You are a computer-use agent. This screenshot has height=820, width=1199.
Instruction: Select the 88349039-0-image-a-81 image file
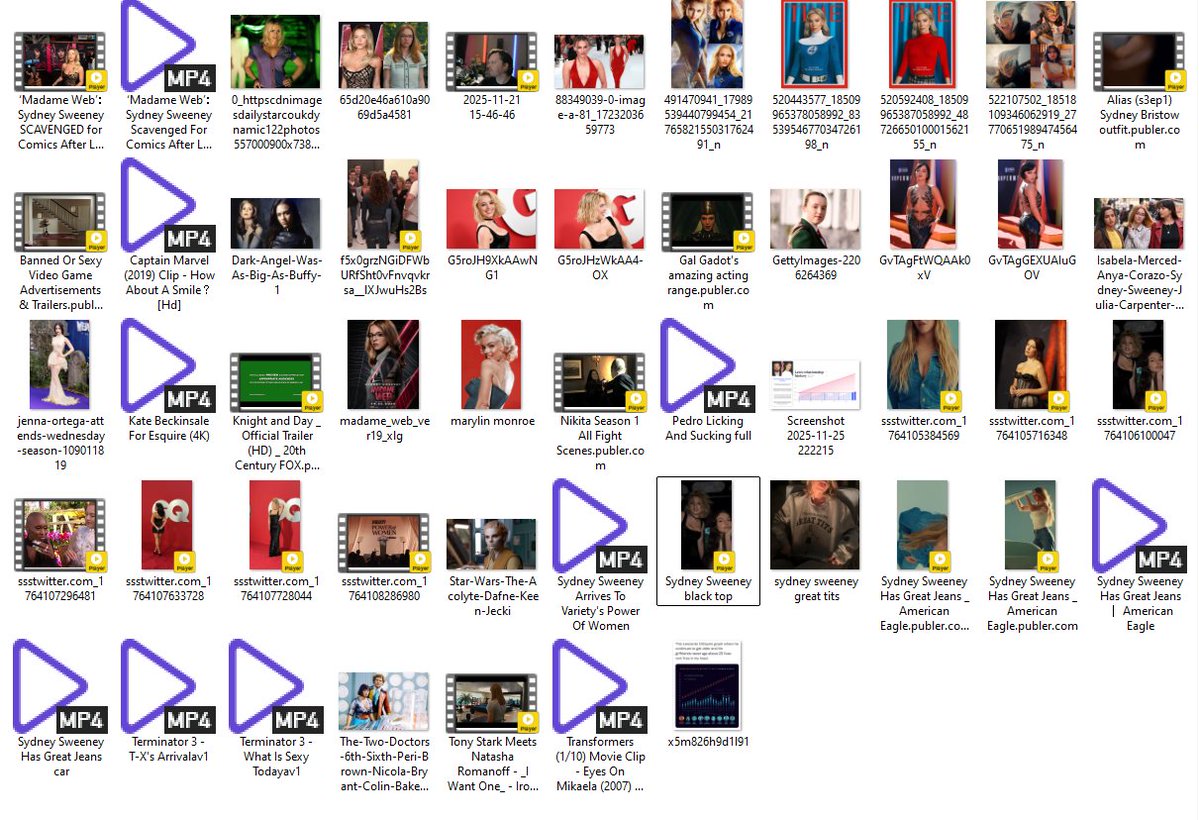[x=600, y=62]
